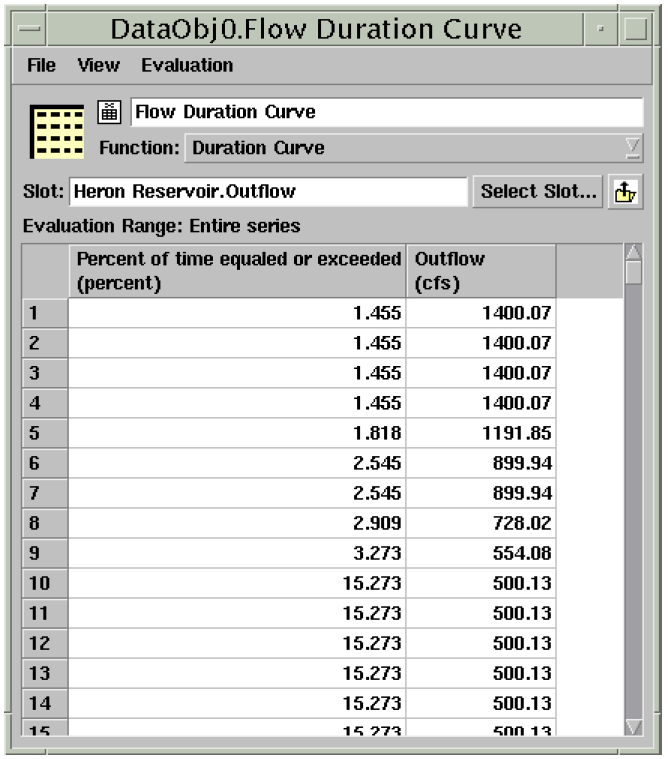Screen dimensions: 668x759
Task: Expand the Function Duration Curve dropdown
Action: [x=632, y=148]
